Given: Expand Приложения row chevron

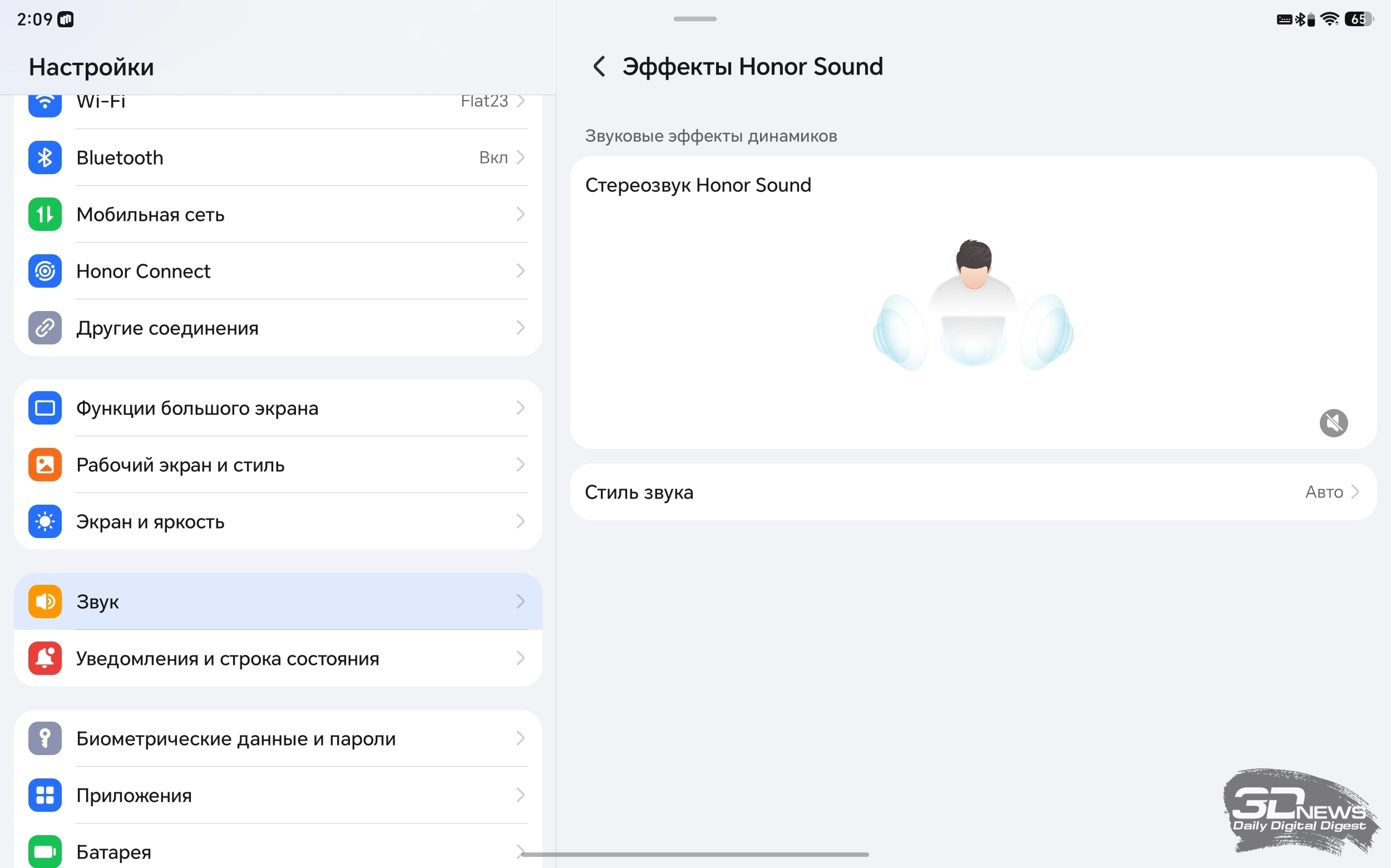Looking at the screenshot, I should pos(521,795).
